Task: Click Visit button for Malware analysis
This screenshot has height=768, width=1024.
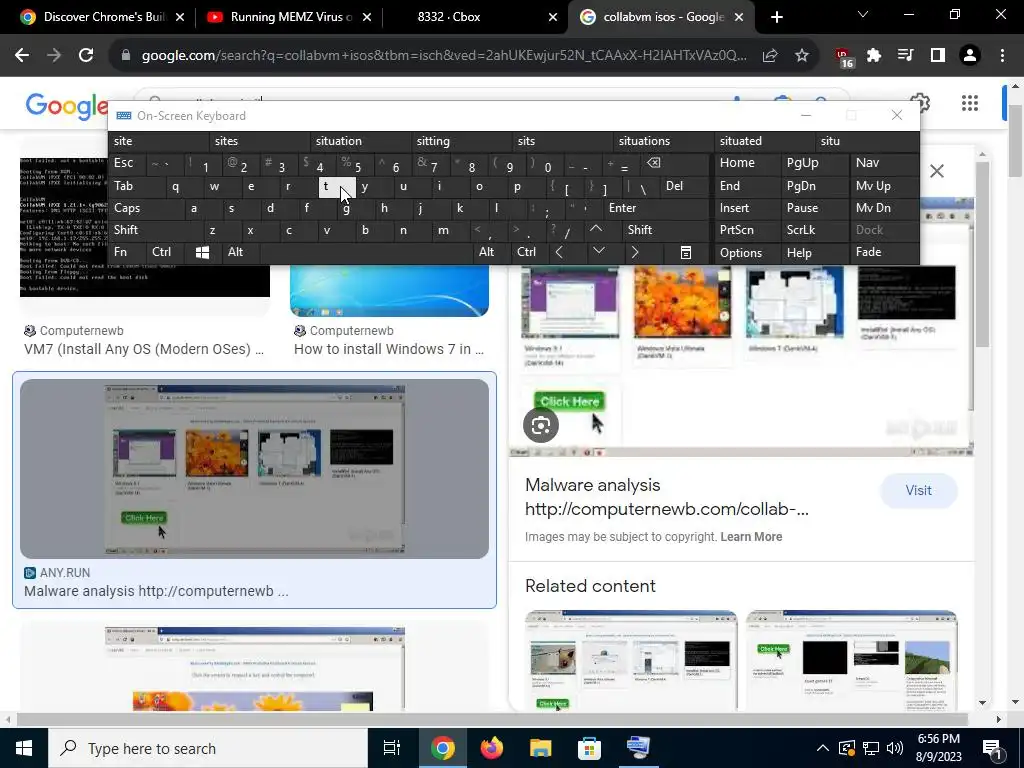Action: 918,490
